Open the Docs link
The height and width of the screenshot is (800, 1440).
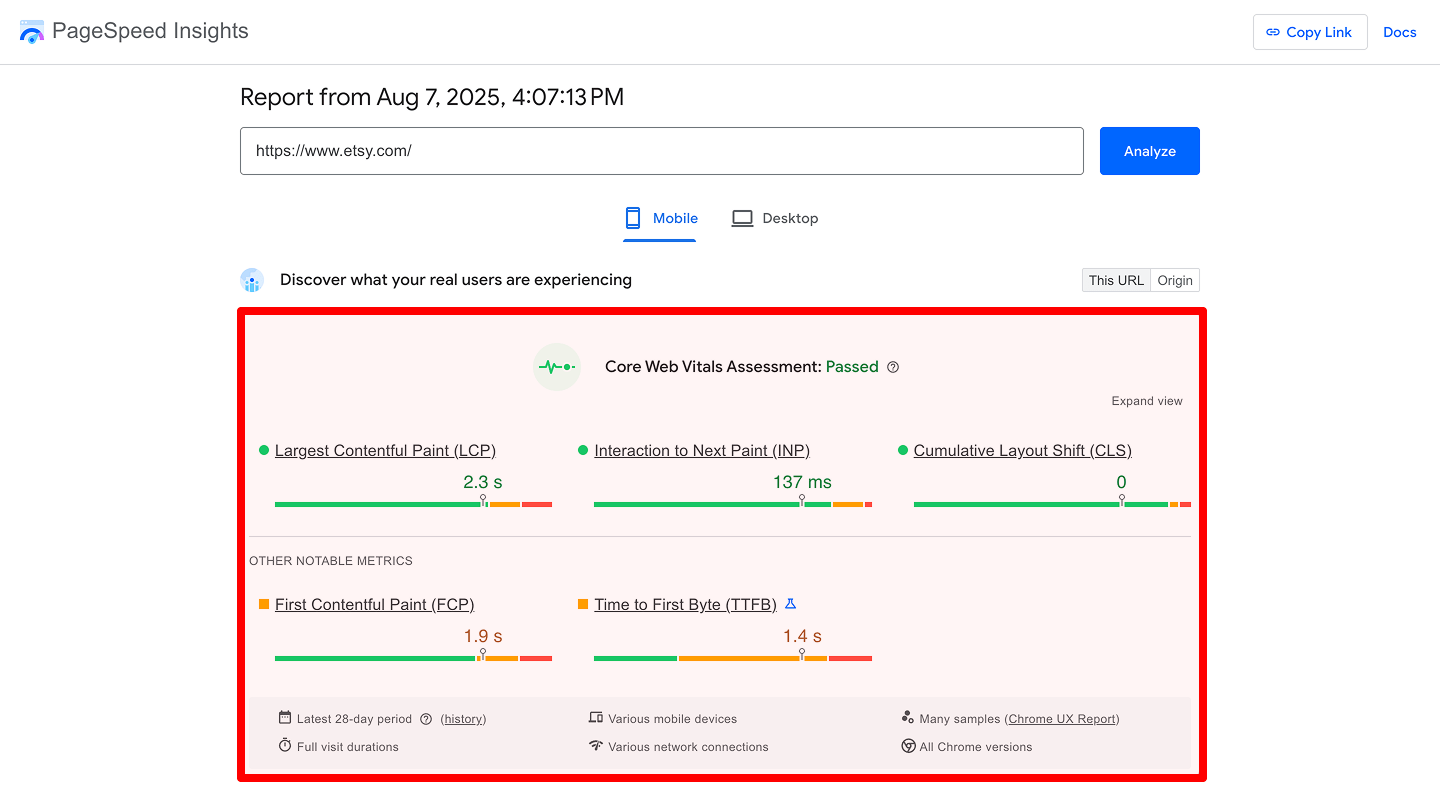(x=1399, y=32)
